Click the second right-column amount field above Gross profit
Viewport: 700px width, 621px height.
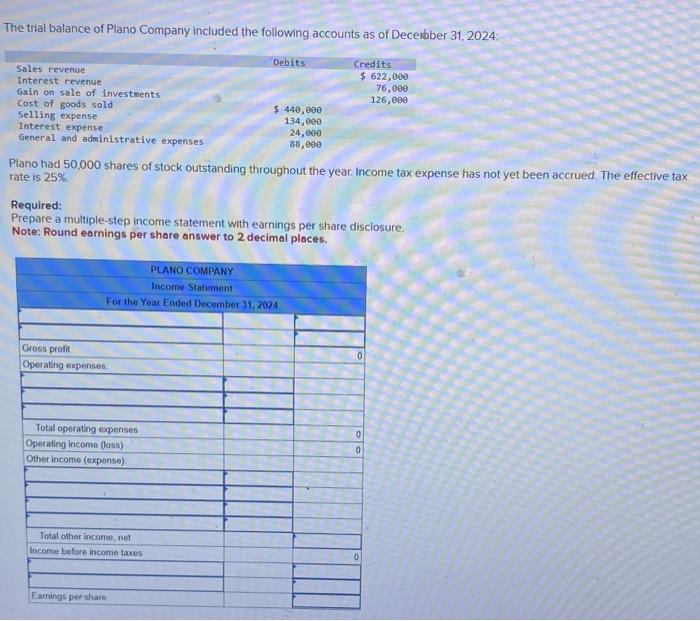(x=329, y=339)
